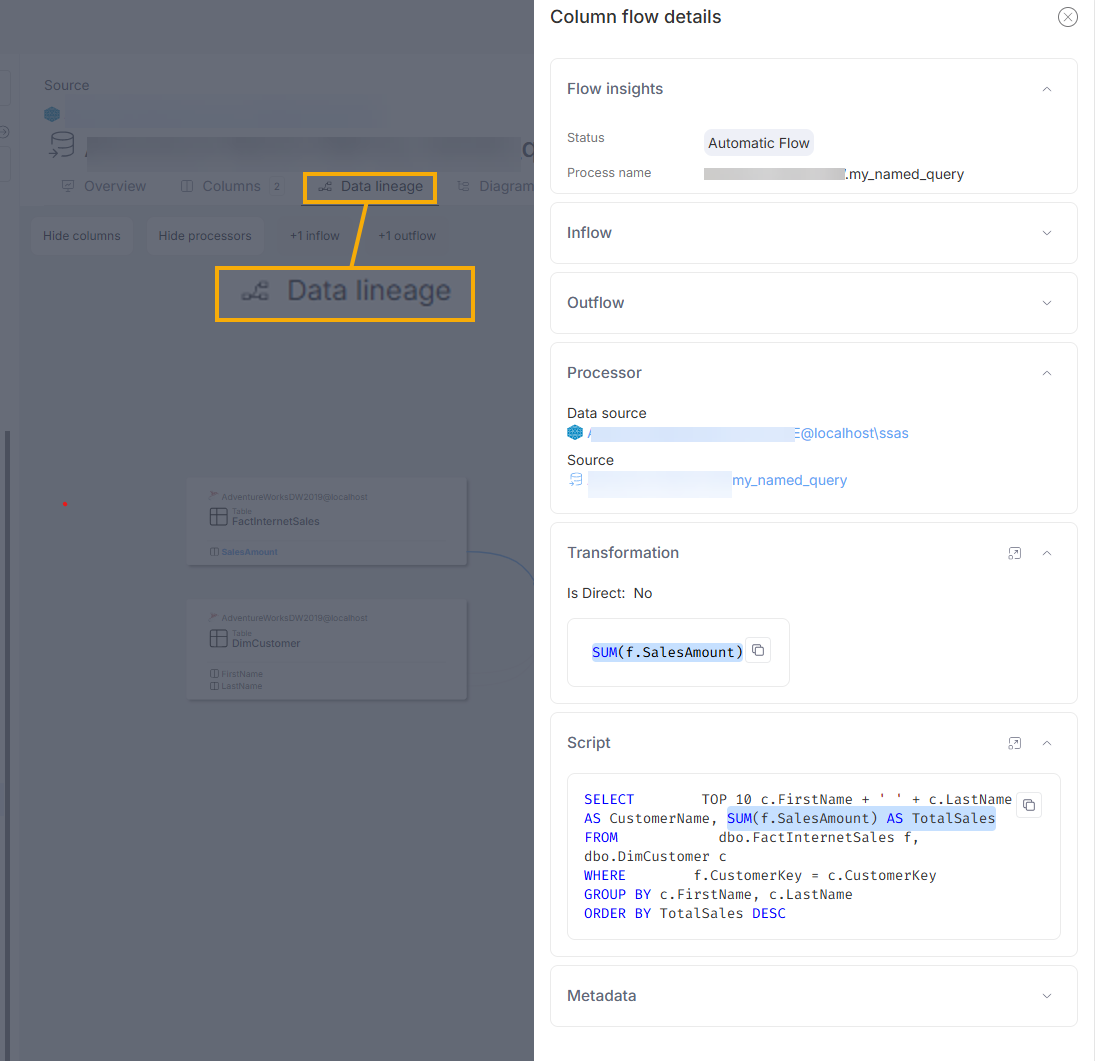Click the named query source icon

tap(575, 479)
